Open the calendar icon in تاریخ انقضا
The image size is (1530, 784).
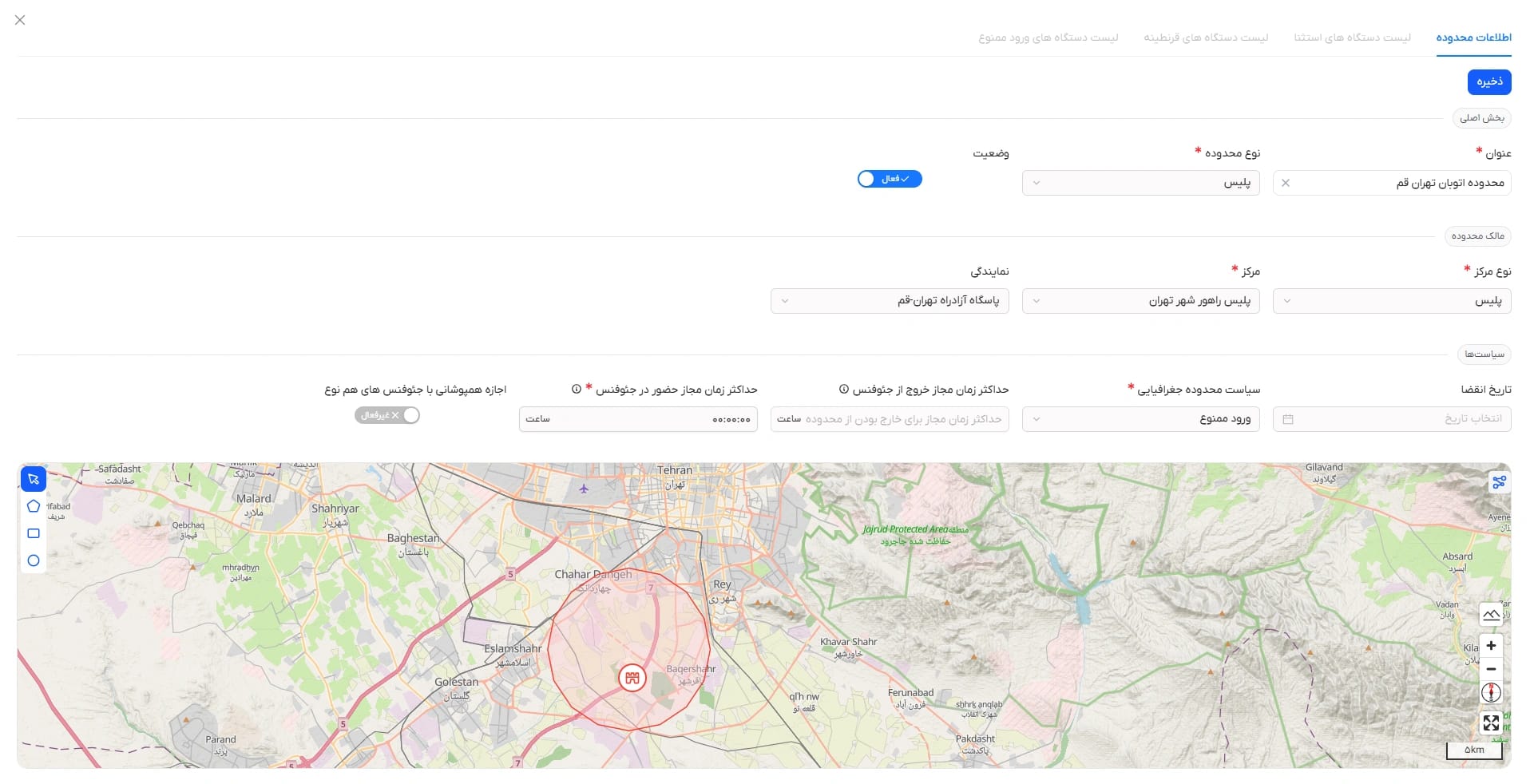coord(1288,419)
